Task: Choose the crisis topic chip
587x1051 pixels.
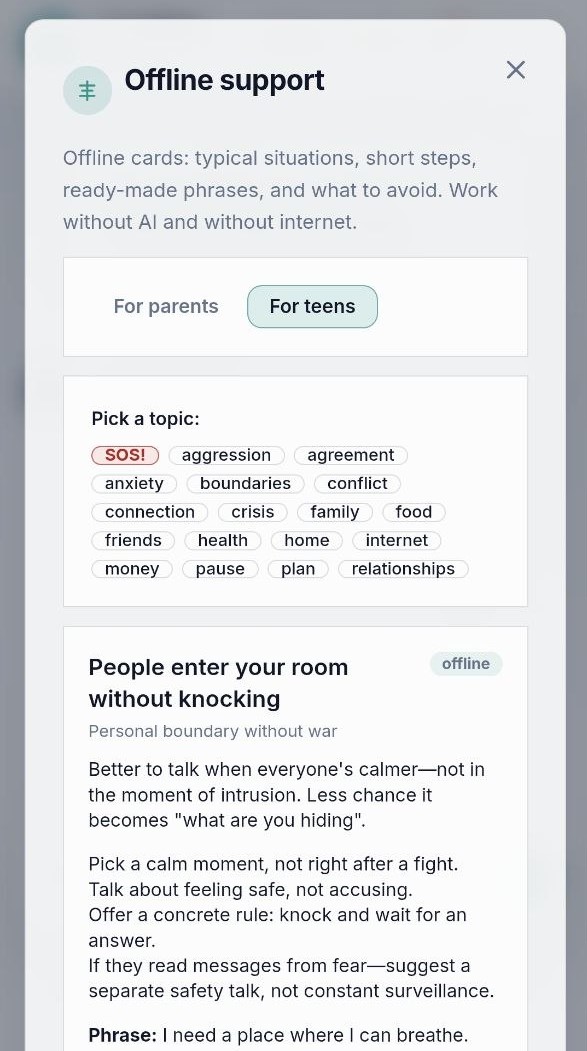Action: coord(253,512)
